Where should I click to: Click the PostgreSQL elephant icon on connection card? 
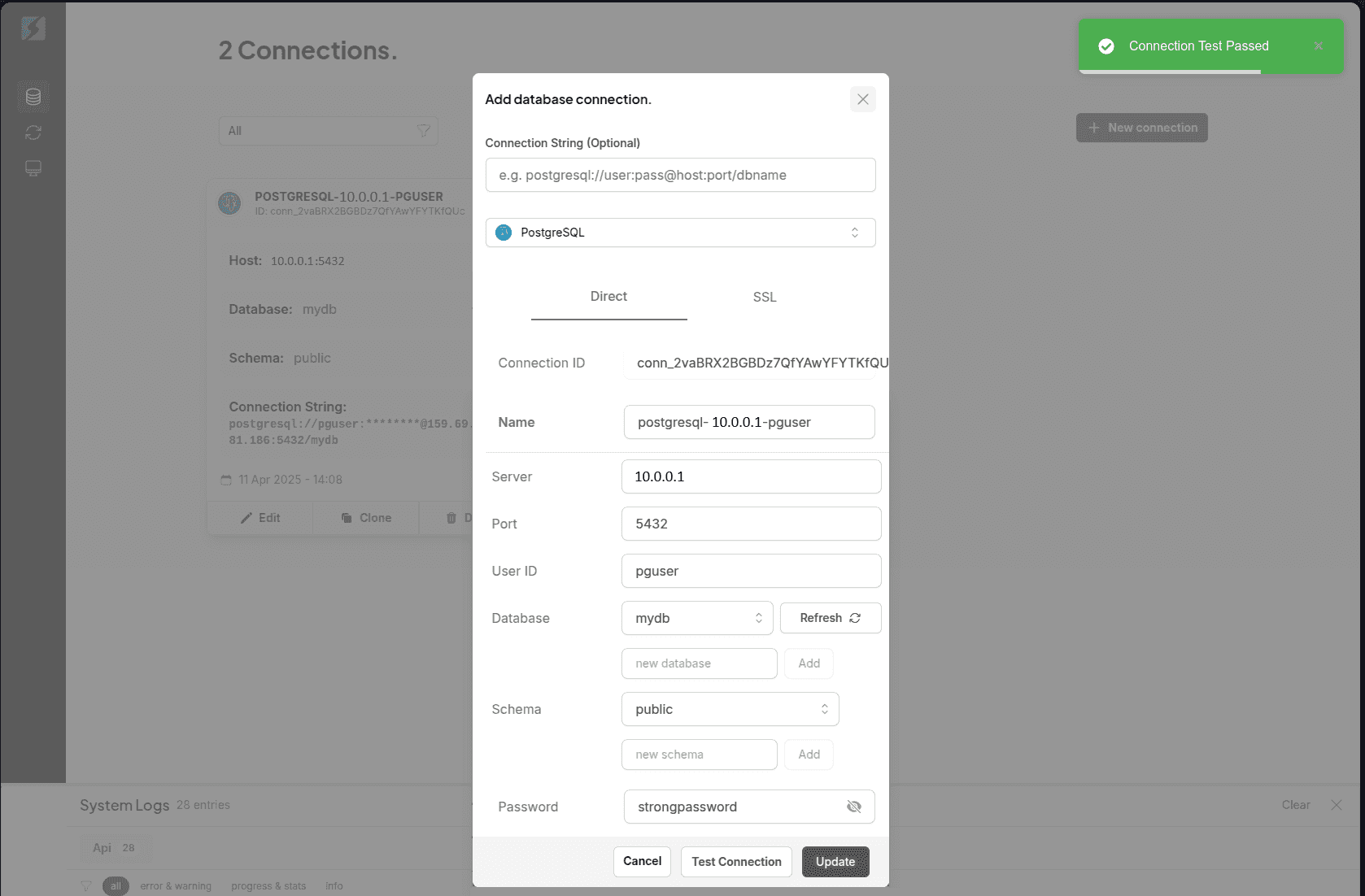coord(229,202)
